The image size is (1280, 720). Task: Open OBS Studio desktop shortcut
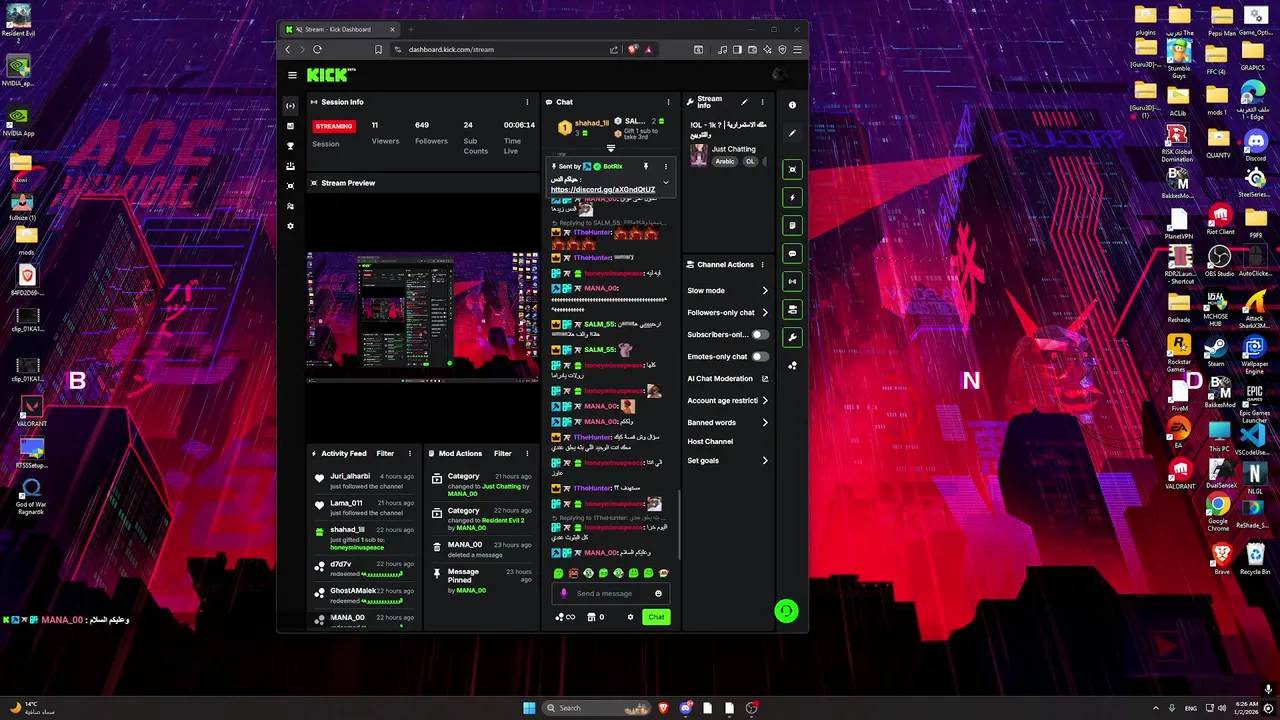tap(1219, 263)
